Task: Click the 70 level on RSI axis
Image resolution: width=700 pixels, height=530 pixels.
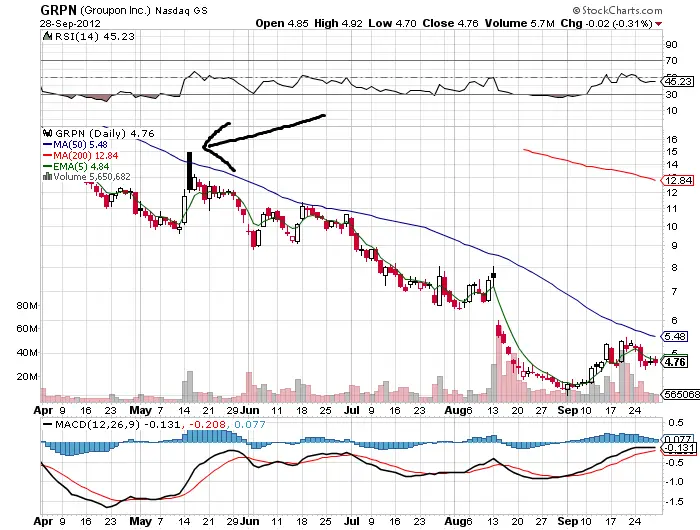Action: pyautogui.click(x=671, y=60)
